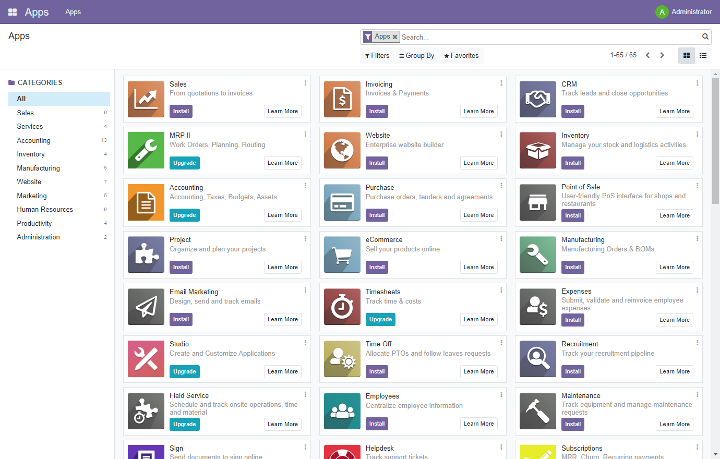Image resolution: width=720 pixels, height=459 pixels.
Task: Open the Sales card options menu
Action: (x=305, y=83)
